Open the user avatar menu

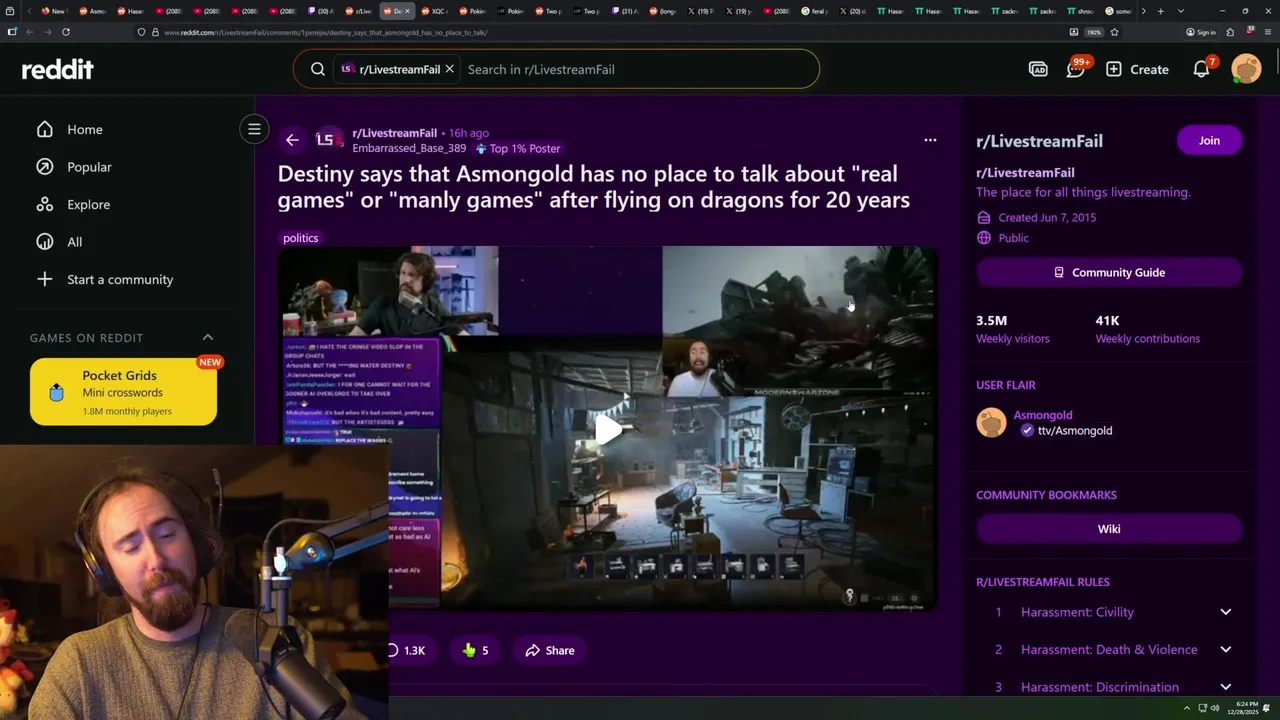(x=1246, y=69)
